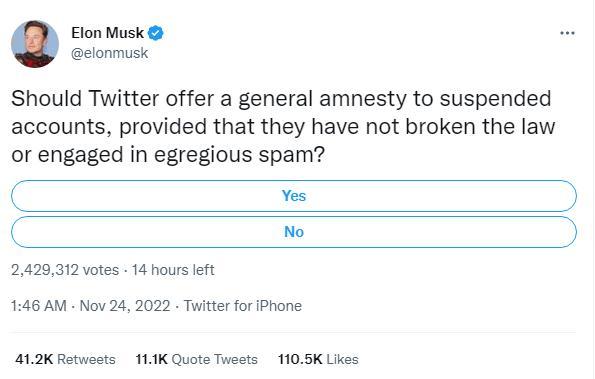Click the word Retweets in the stats row
Viewport: 595px width, 379px height.
87,359
